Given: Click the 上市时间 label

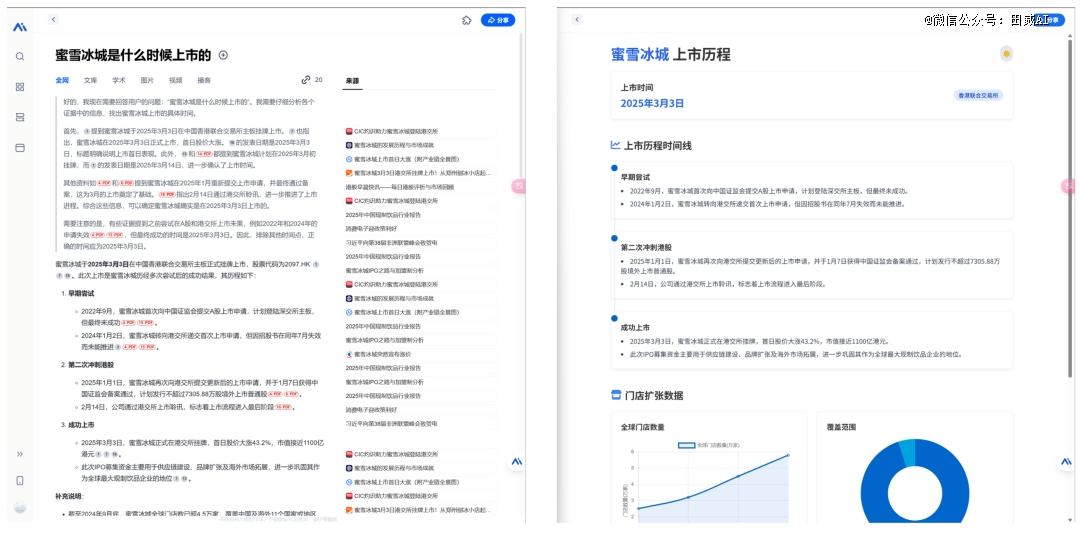Looking at the screenshot, I should [637, 87].
